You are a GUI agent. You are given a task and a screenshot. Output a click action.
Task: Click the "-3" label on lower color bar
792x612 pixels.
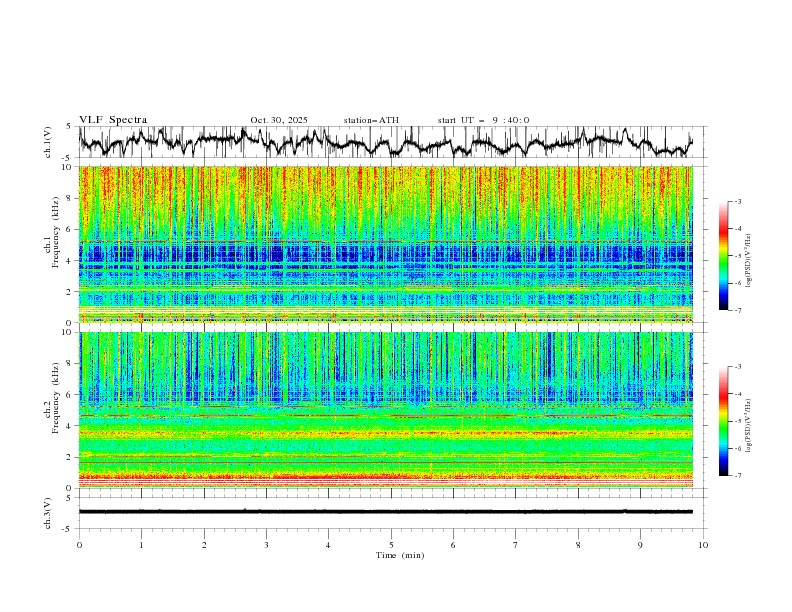click(x=738, y=367)
